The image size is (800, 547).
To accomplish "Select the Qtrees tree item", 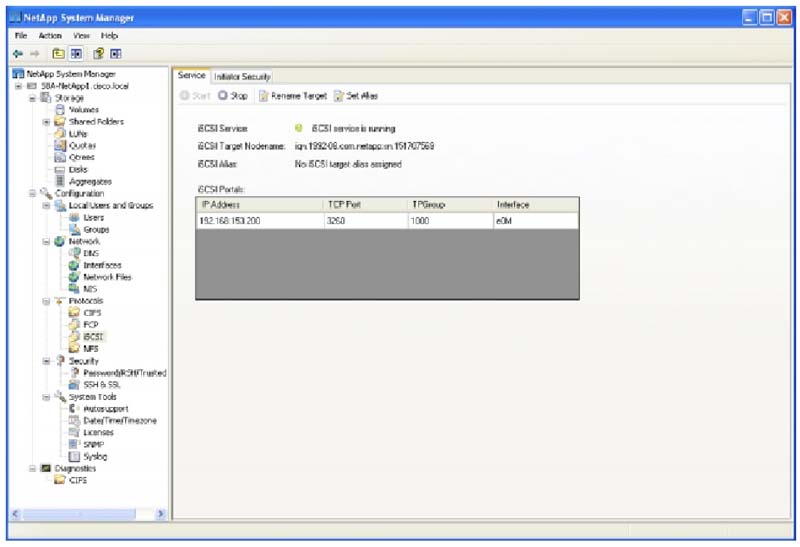I will click(x=82, y=157).
